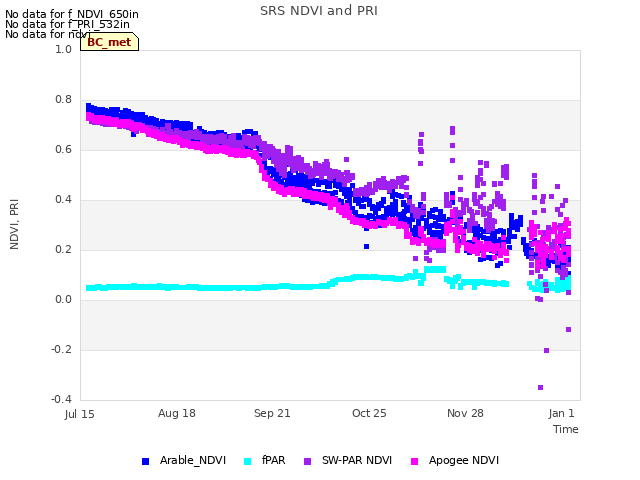Click the BC_met tag label
The height and width of the screenshot is (480, 640).
(x=109, y=42)
